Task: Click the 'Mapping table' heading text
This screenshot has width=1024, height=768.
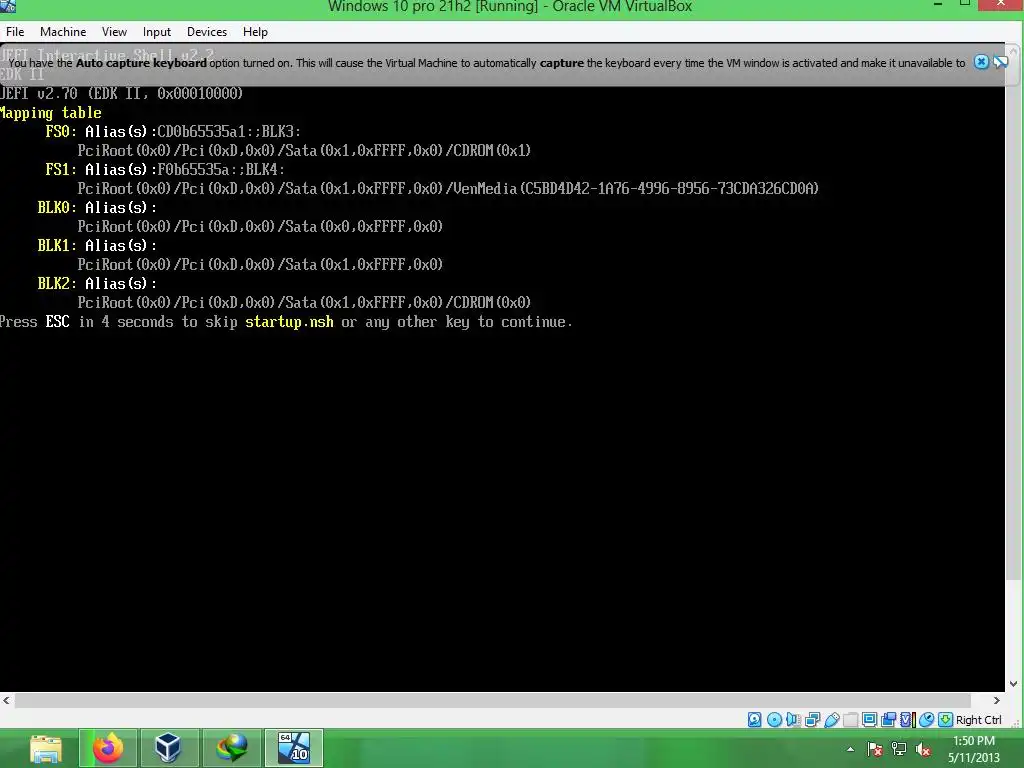Action: tap(51, 113)
